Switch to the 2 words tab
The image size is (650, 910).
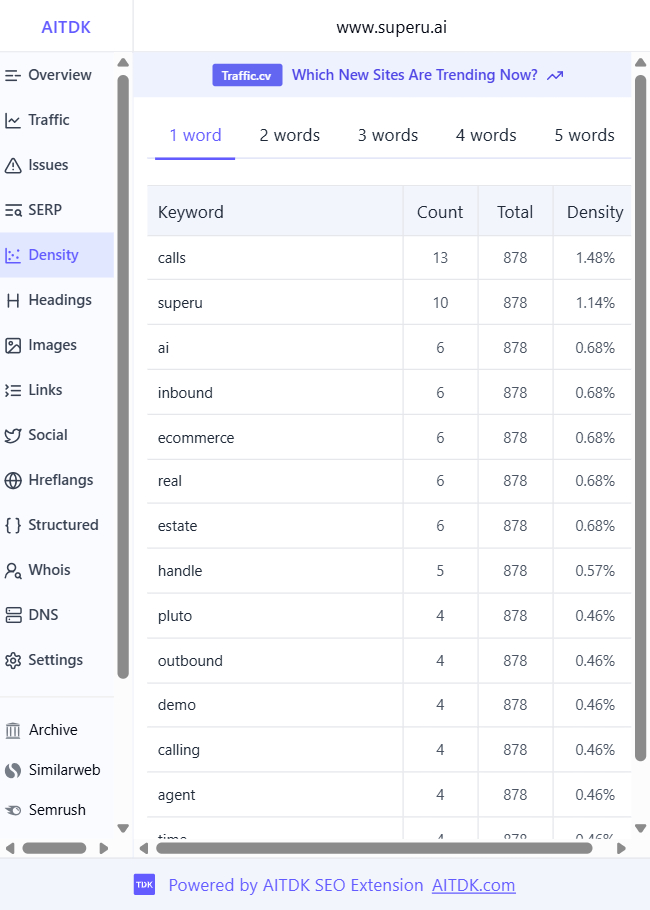click(290, 135)
